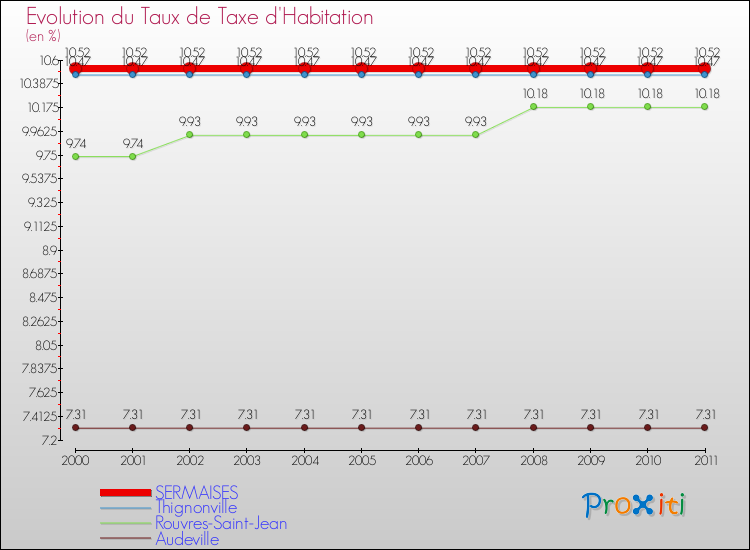750x550 pixels.
Task: Click the value label 10.18 above year 2009
Action: point(592,94)
